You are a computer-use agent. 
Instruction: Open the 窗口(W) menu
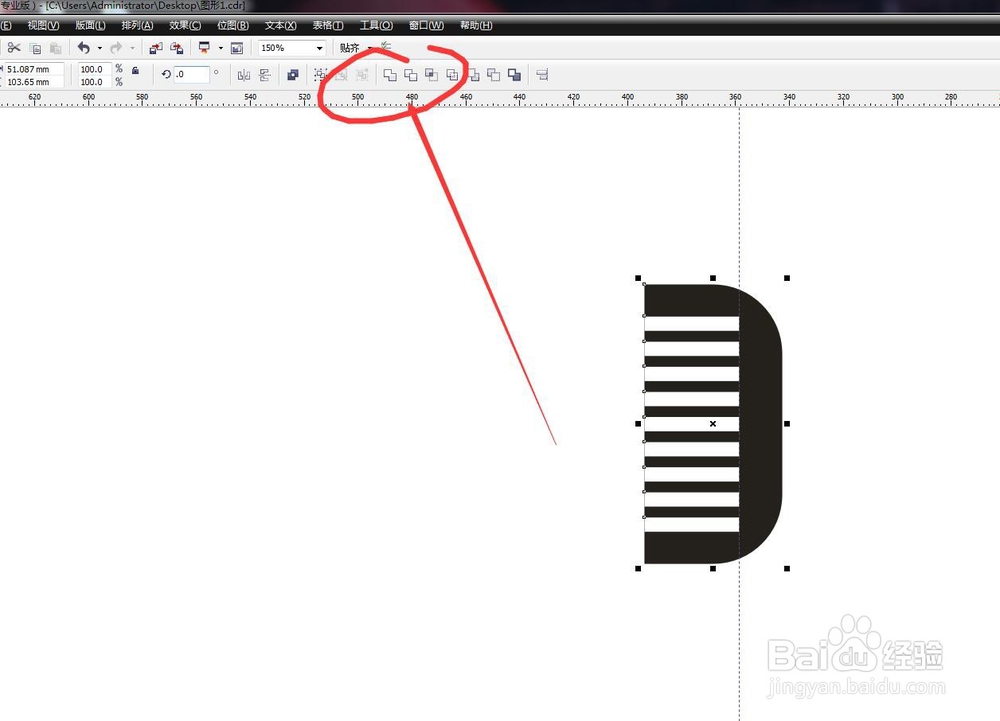[x=426, y=25]
